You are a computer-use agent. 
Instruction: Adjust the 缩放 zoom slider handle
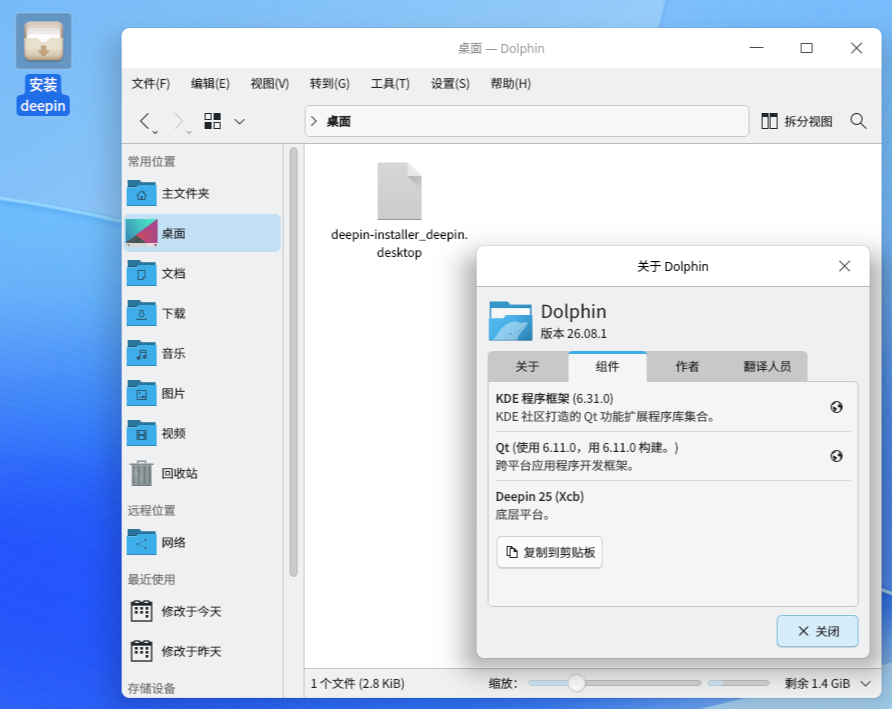[576, 683]
